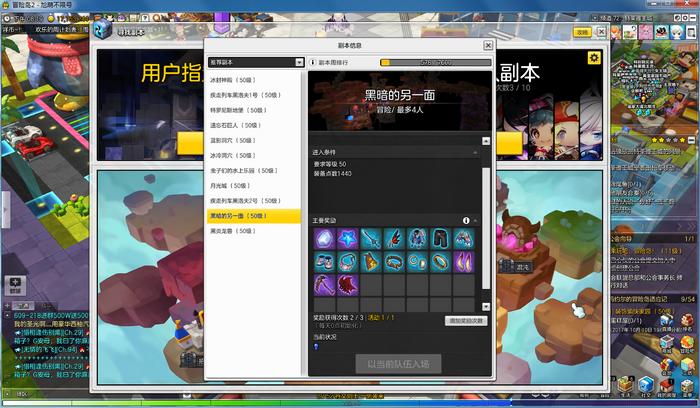Click the 主要奖励 info icon
700x408 pixels.
(466, 221)
